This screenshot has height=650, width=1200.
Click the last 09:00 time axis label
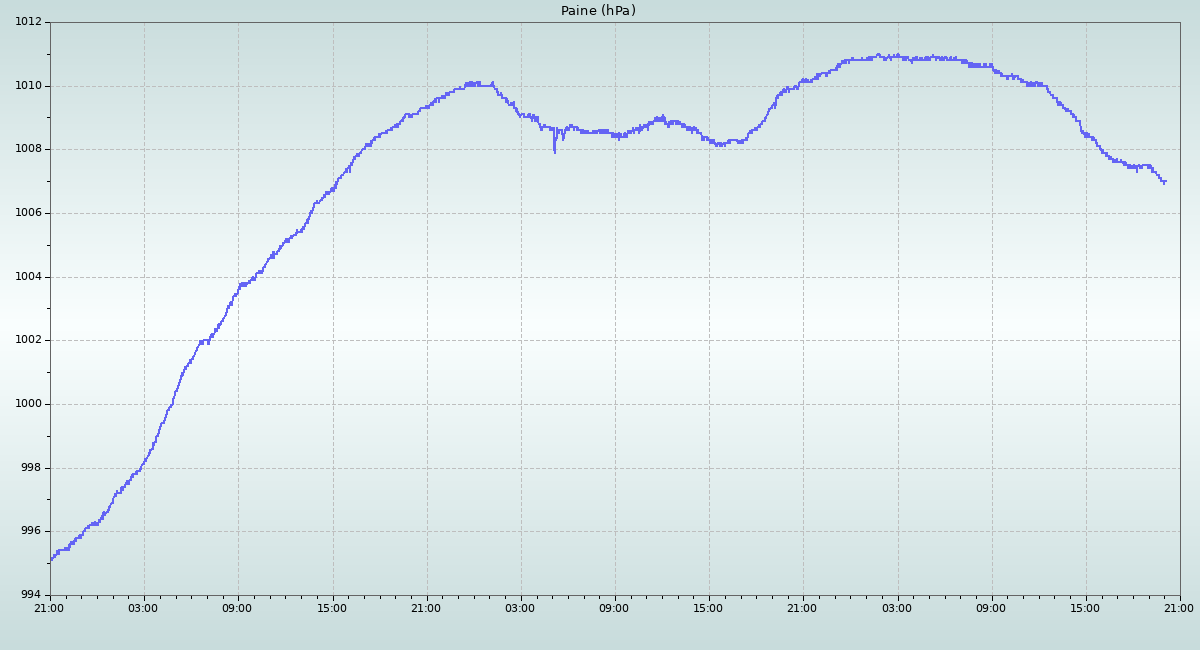point(991,608)
